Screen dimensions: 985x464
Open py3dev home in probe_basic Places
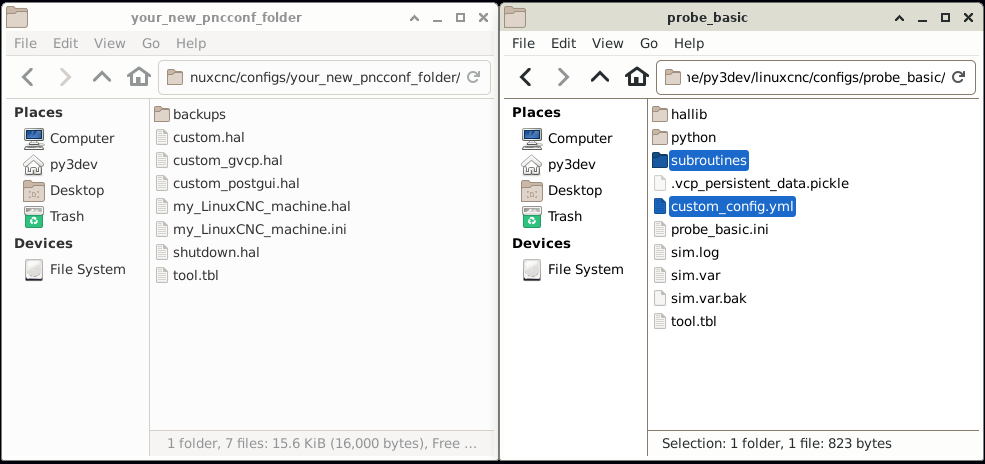coord(558,165)
